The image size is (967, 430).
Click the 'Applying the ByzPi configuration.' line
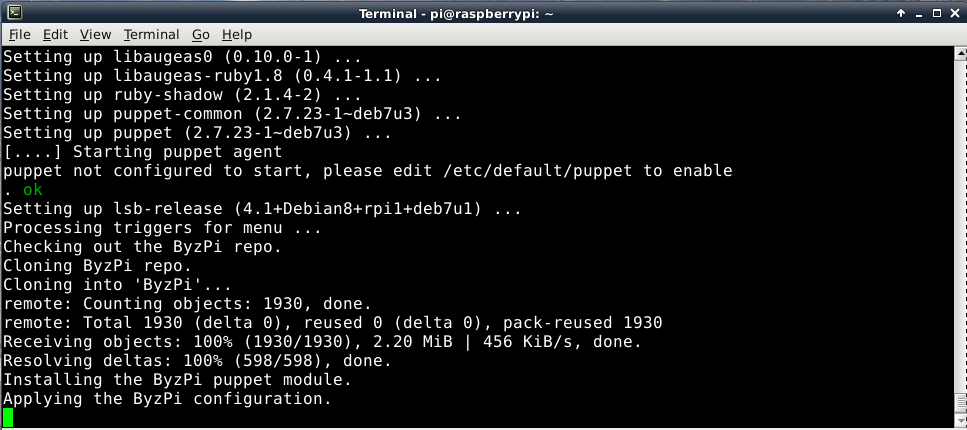[x=167, y=399]
